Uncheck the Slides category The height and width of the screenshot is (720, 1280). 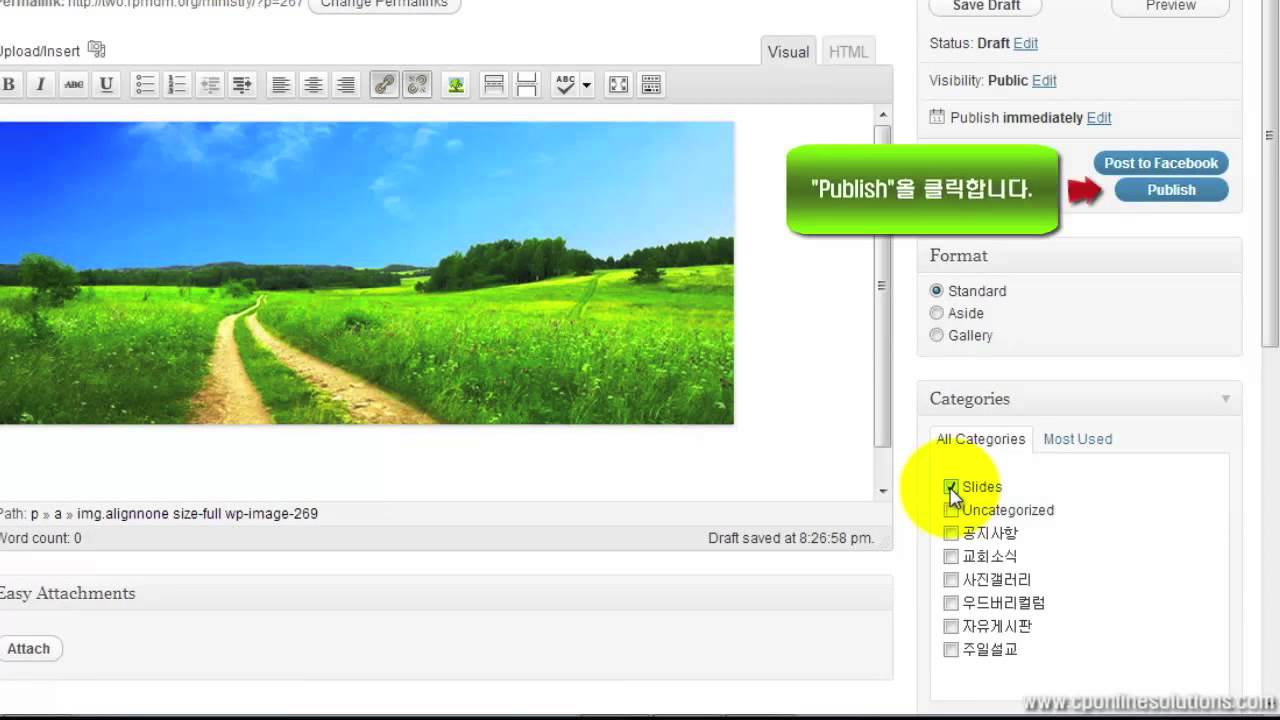click(x=951, y=487)
